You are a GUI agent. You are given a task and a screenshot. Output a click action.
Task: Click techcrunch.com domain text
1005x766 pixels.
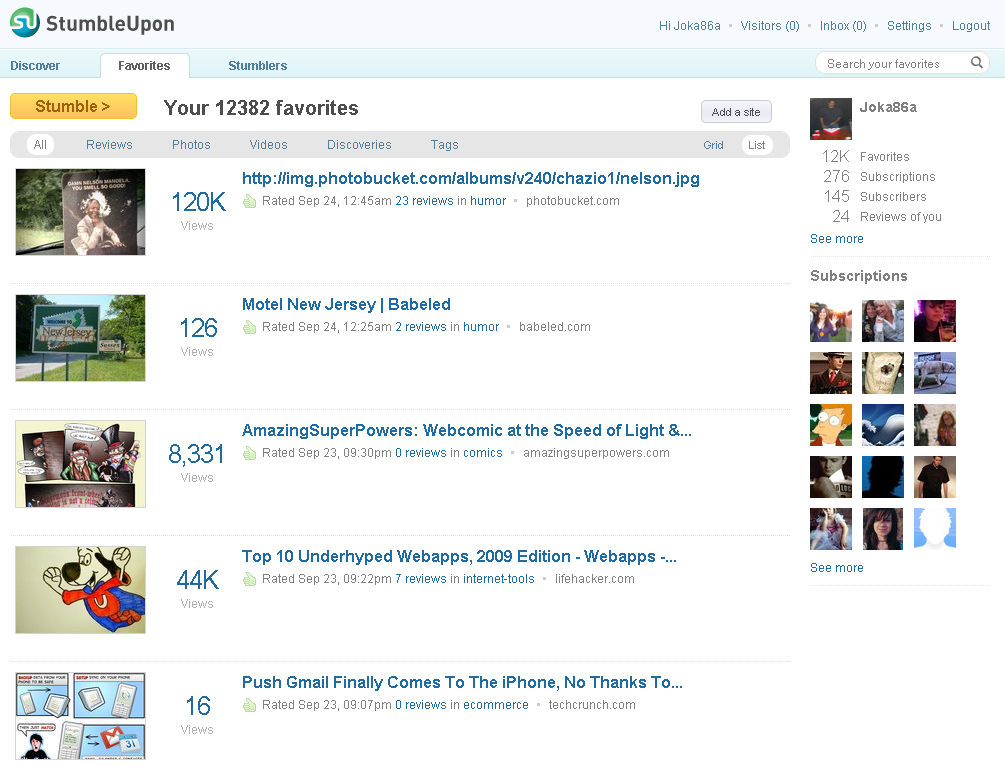point(592,704)
